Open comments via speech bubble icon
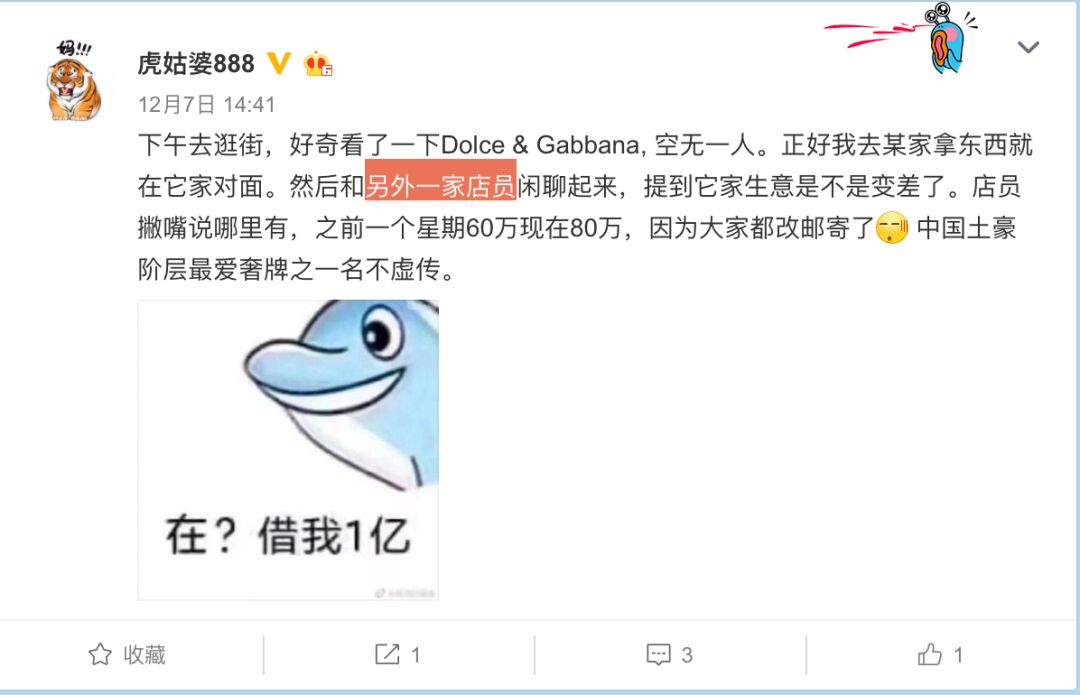The height and width of the screenshot is (695, 1080). [658, 654]
